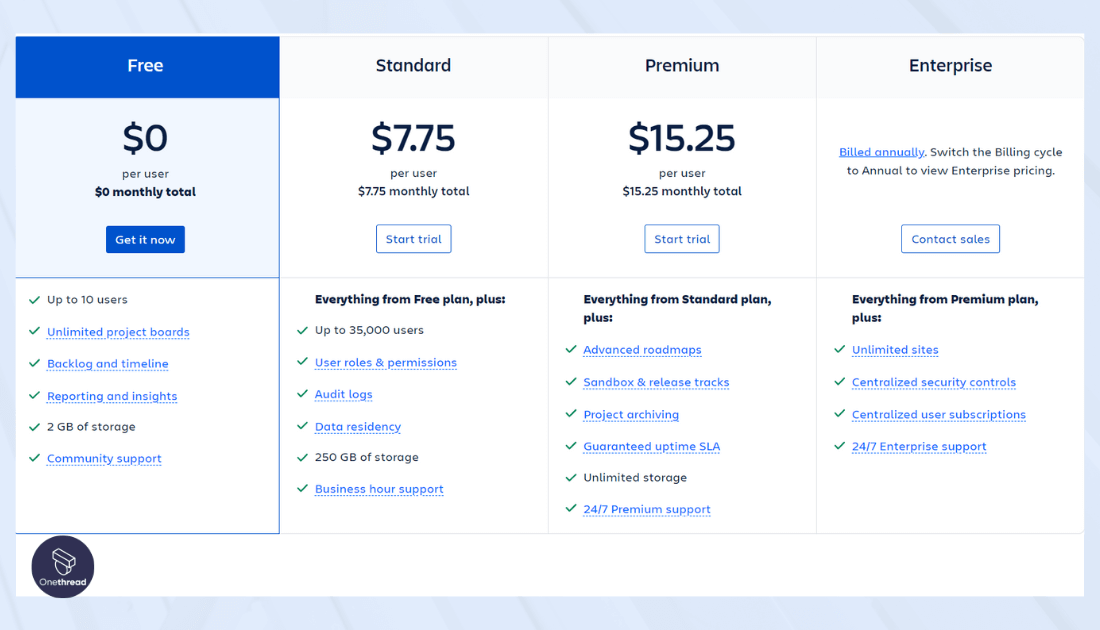Open the Billed annually link
1100x630 pixels.
pyautogui.click(x=881, y=152)
